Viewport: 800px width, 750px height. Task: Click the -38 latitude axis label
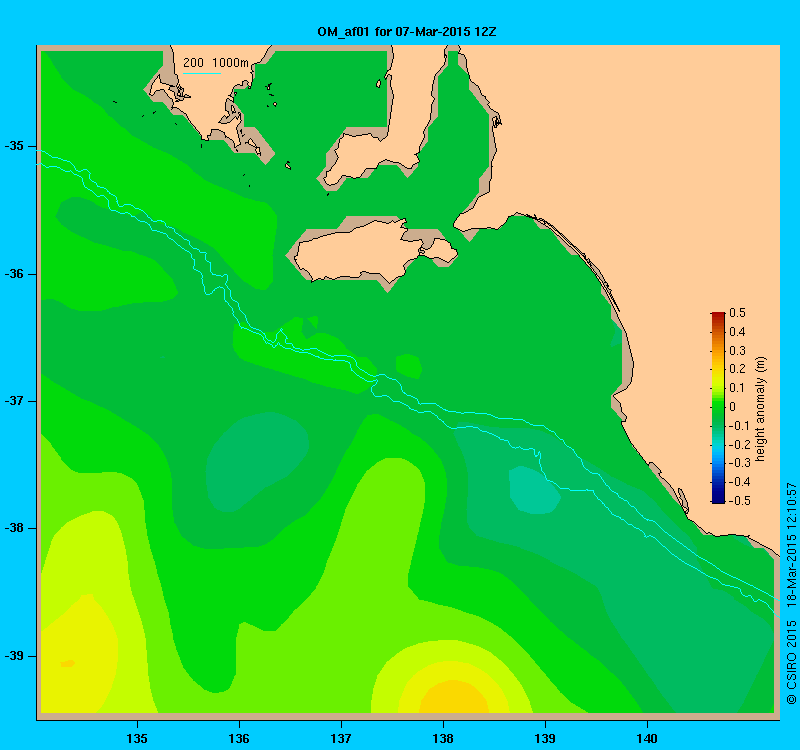[x=14, y=528]
